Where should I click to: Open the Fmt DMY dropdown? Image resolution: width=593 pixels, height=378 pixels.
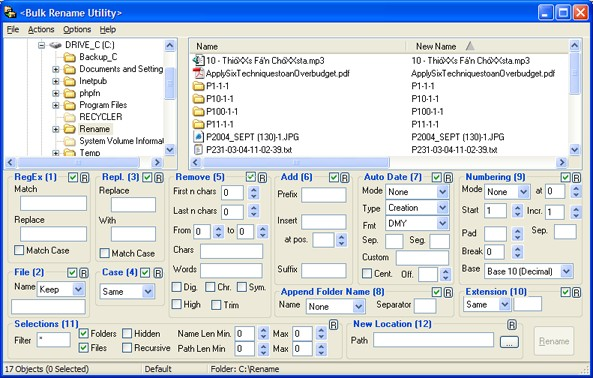[442, 223]
